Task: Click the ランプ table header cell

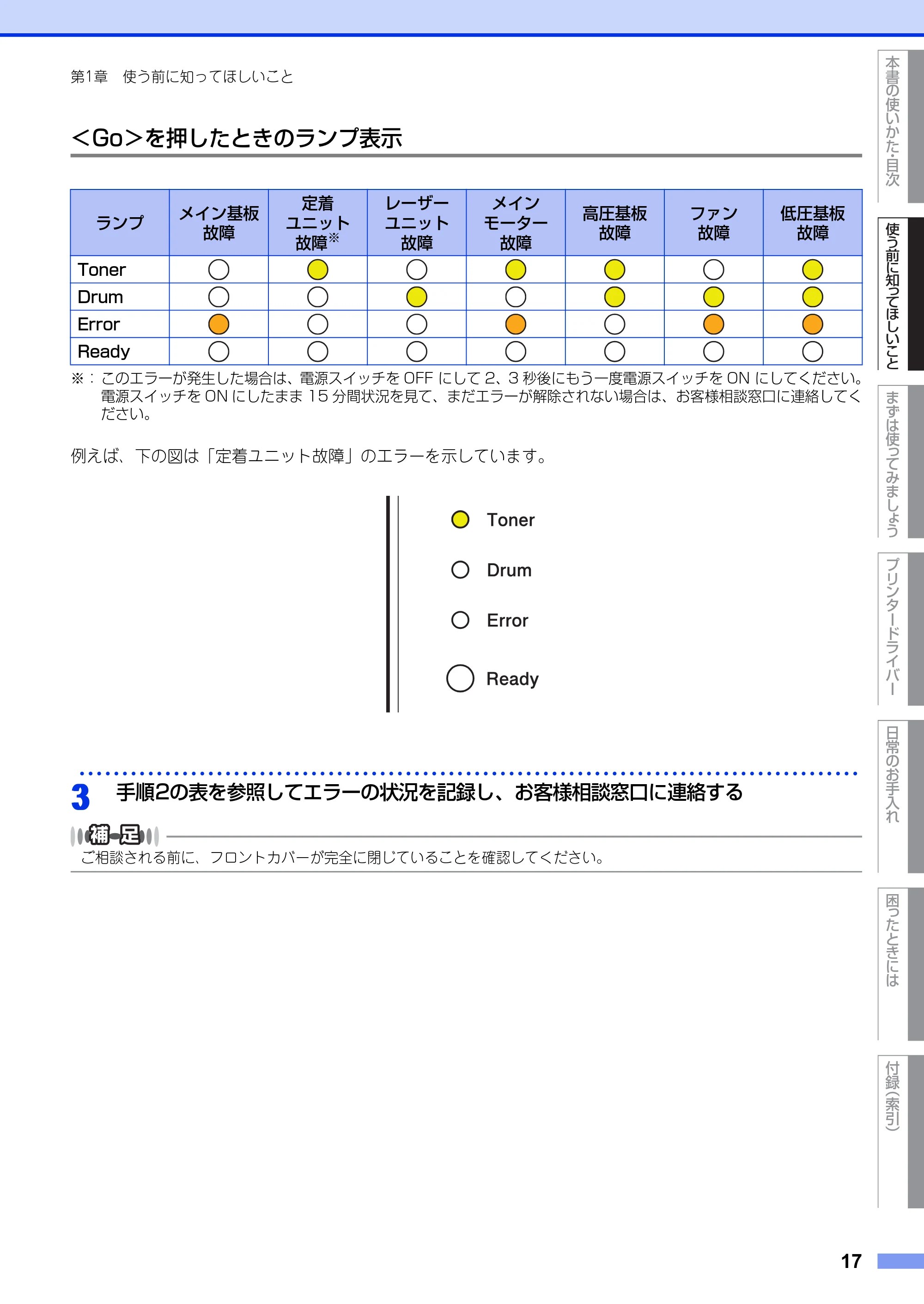Action: (120, 222)
